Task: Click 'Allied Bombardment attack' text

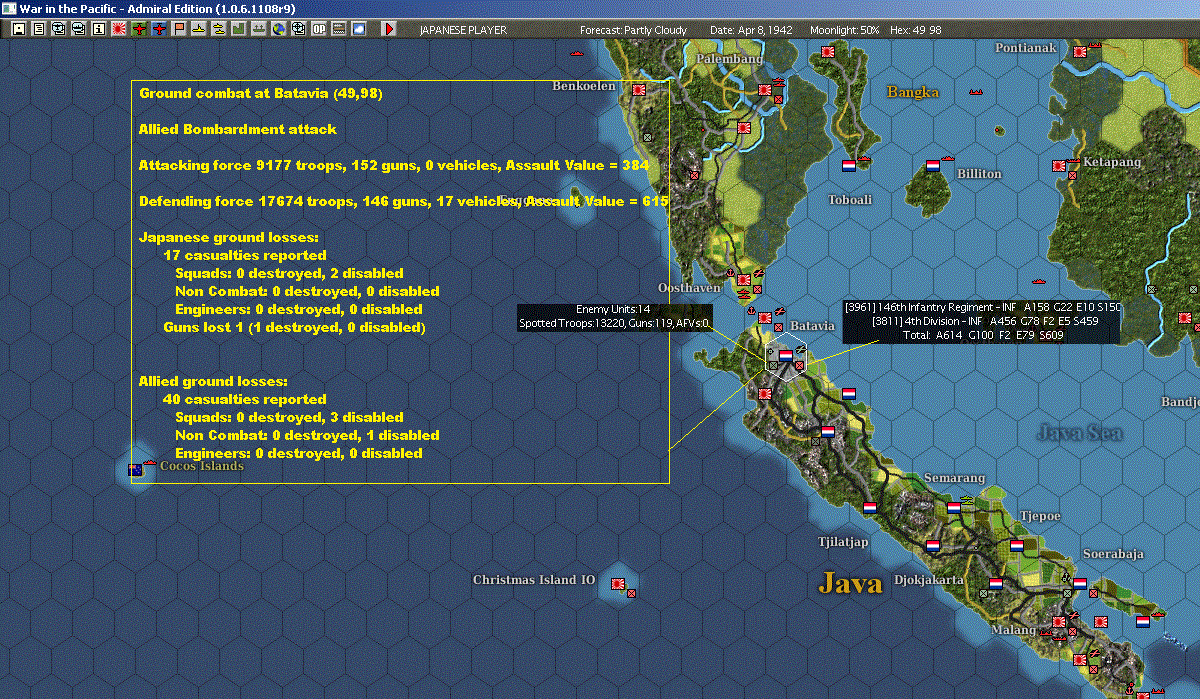Action: click(x=238, y=129)
